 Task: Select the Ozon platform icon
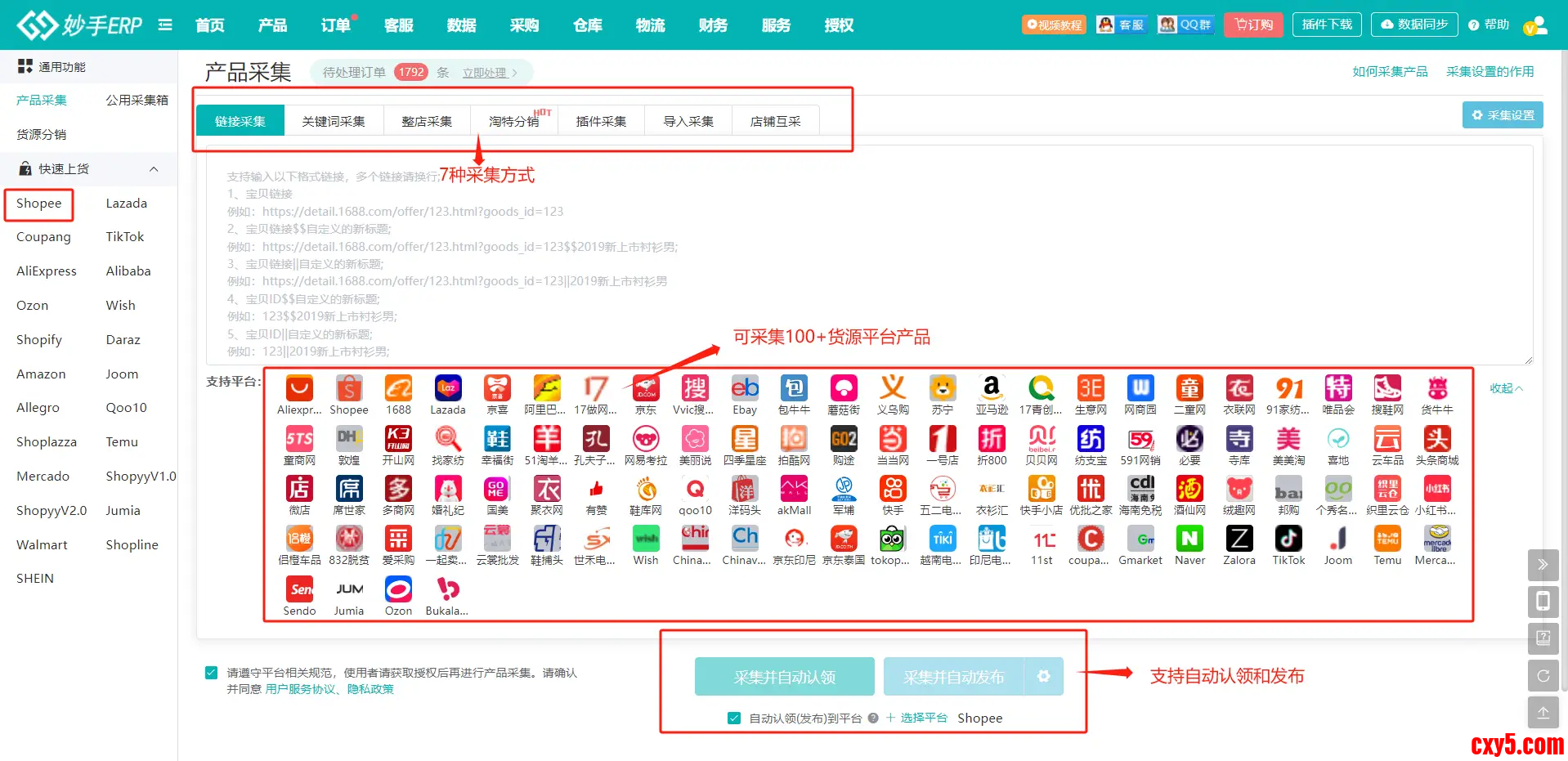(x=398, y=590)
